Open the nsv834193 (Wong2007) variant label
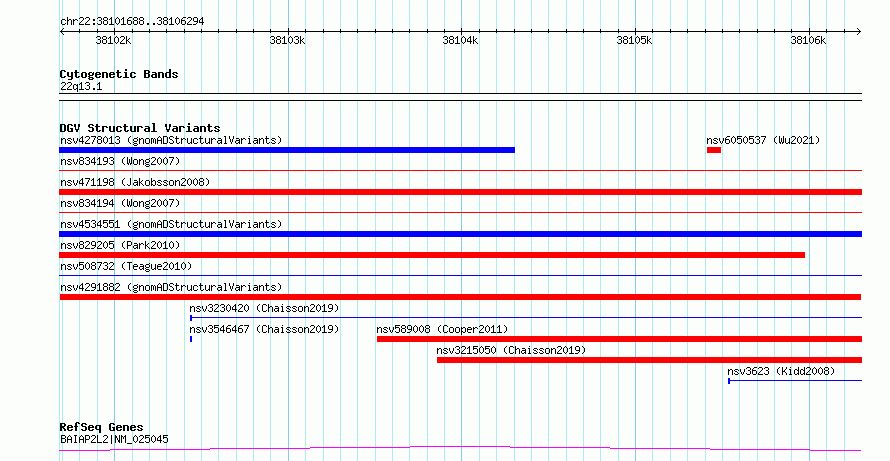 tap(120, 161)
